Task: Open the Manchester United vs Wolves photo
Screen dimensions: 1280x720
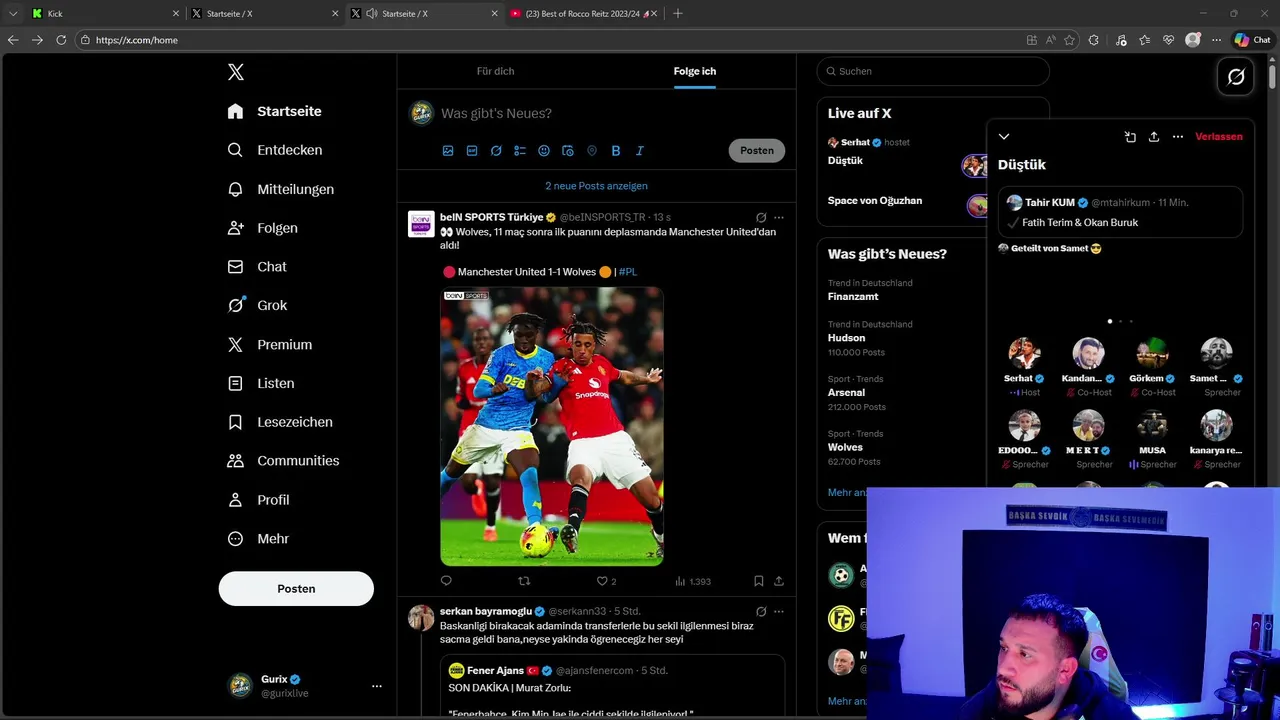Action: (x=552, y=427)
